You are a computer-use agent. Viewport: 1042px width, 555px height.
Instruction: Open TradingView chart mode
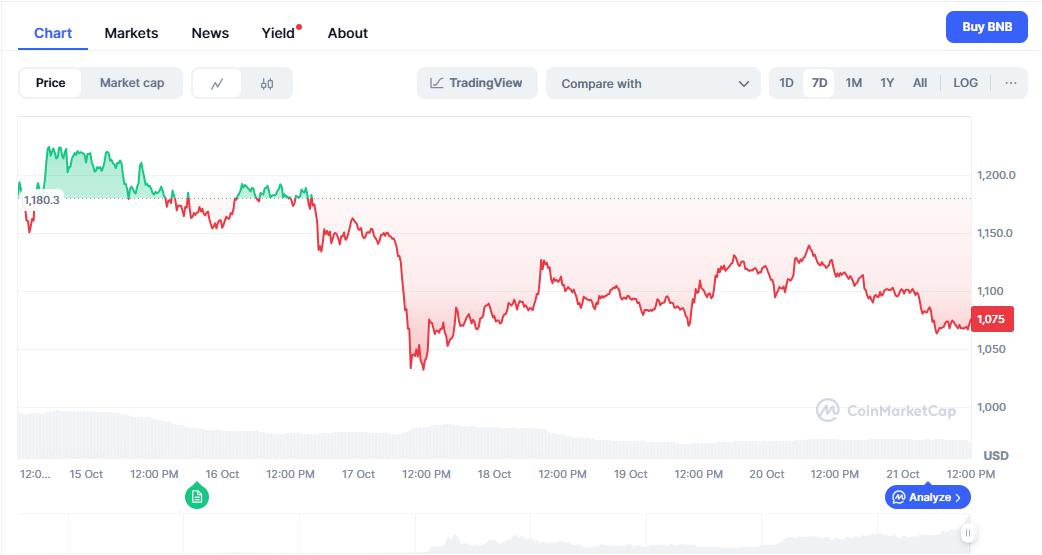(477, 83)
